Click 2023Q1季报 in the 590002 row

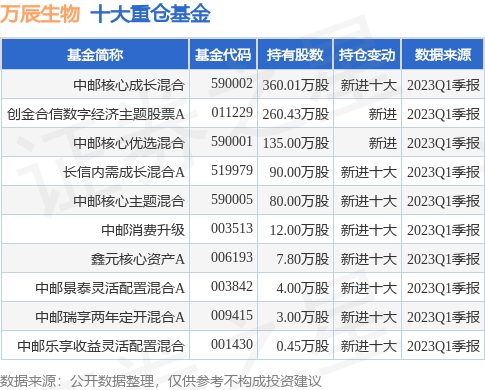tap(443, 85)
